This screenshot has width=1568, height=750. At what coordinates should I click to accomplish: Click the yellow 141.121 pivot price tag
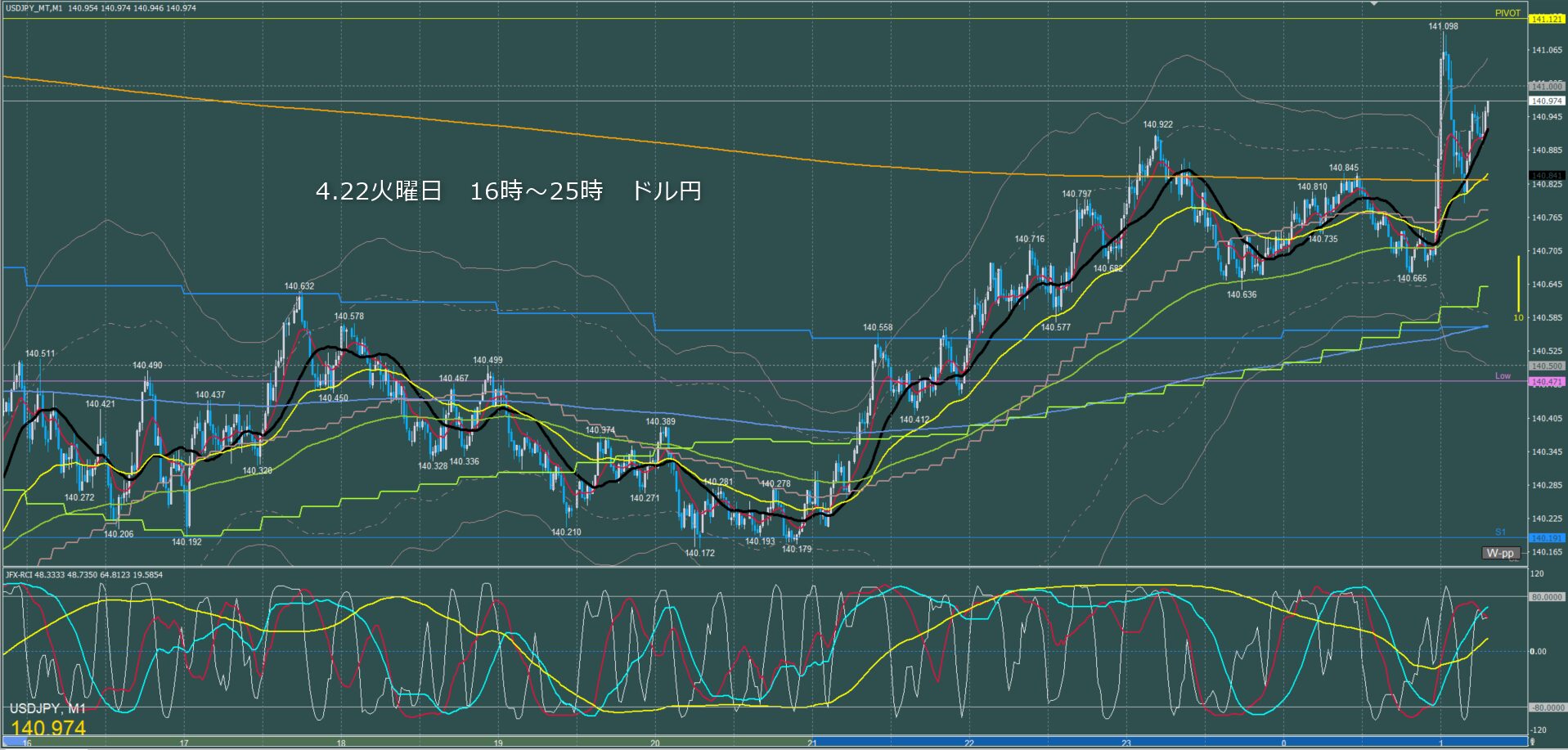pos(1546,19)
